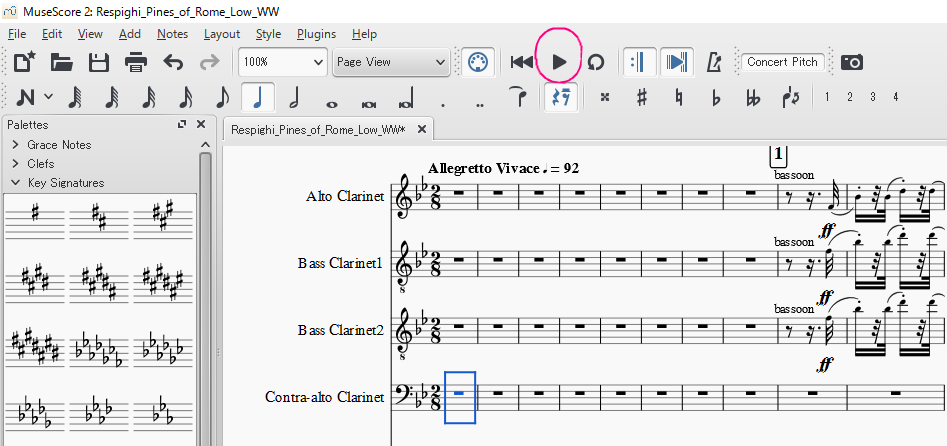947x446 pixels.
Task: Expand the Grace Notes palette
Action: (16, 145)
